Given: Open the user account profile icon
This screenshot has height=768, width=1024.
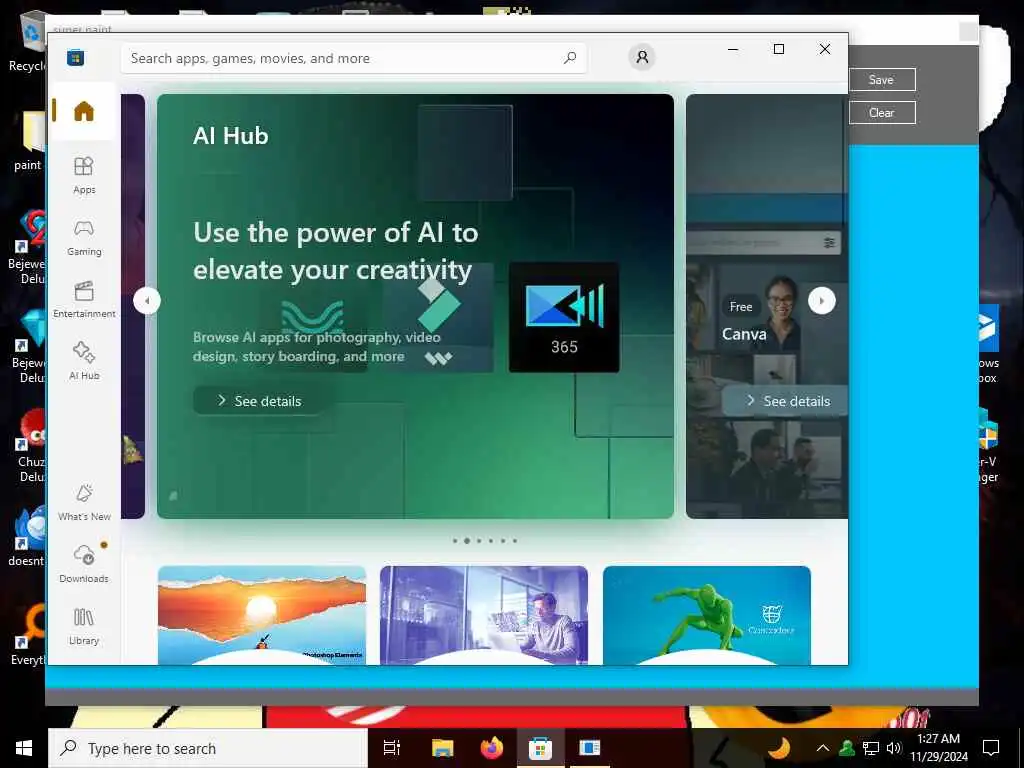Looking at the screenshot, I should 642,57.
